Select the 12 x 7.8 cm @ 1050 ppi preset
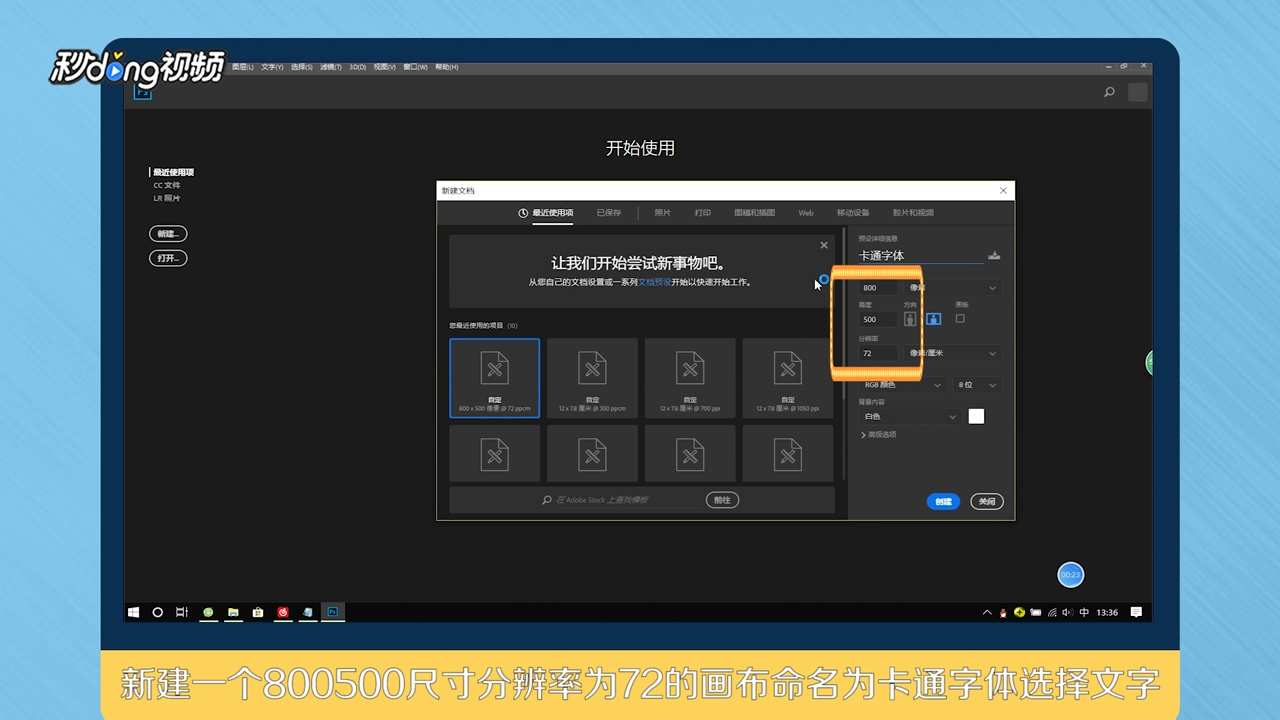Viewport: 1280px width, 720px height. [x=788, y=378]
